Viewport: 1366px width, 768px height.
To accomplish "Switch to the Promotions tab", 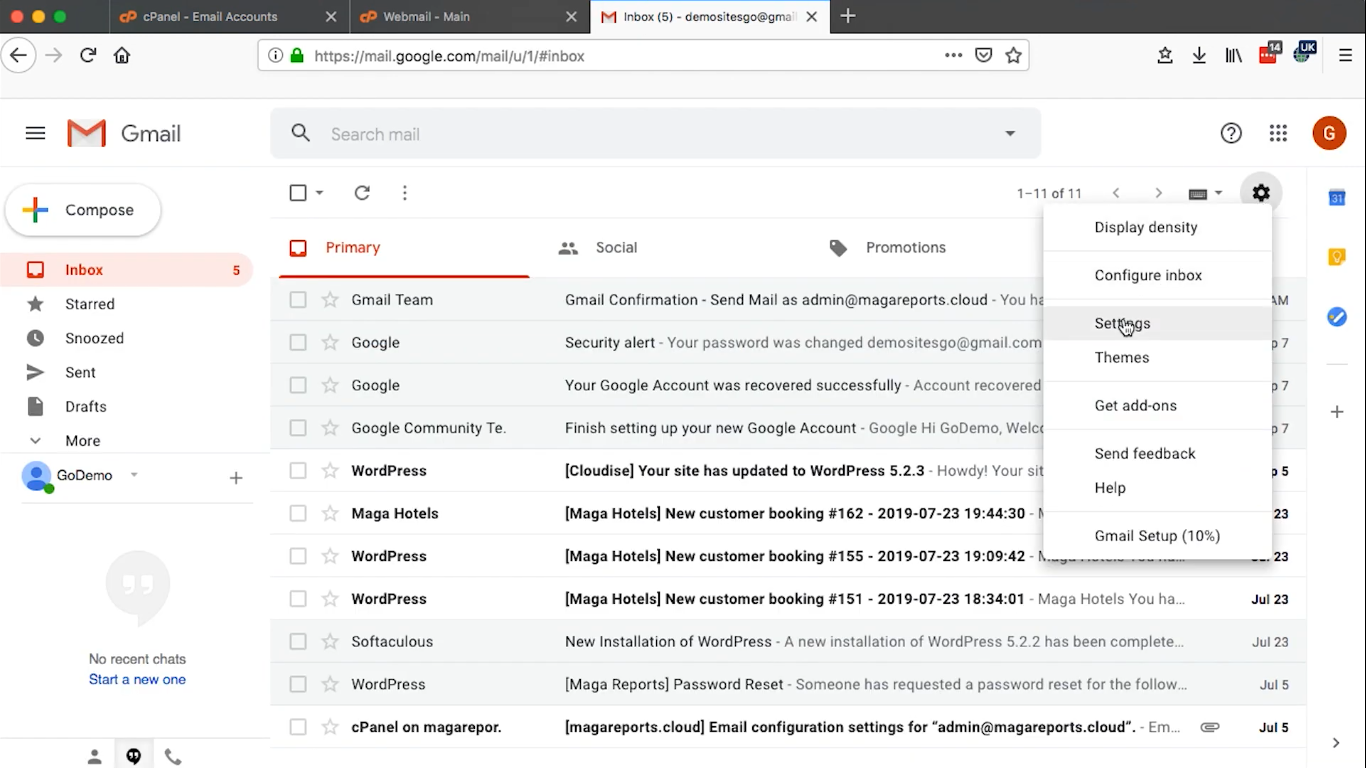I will click(887, 247).
